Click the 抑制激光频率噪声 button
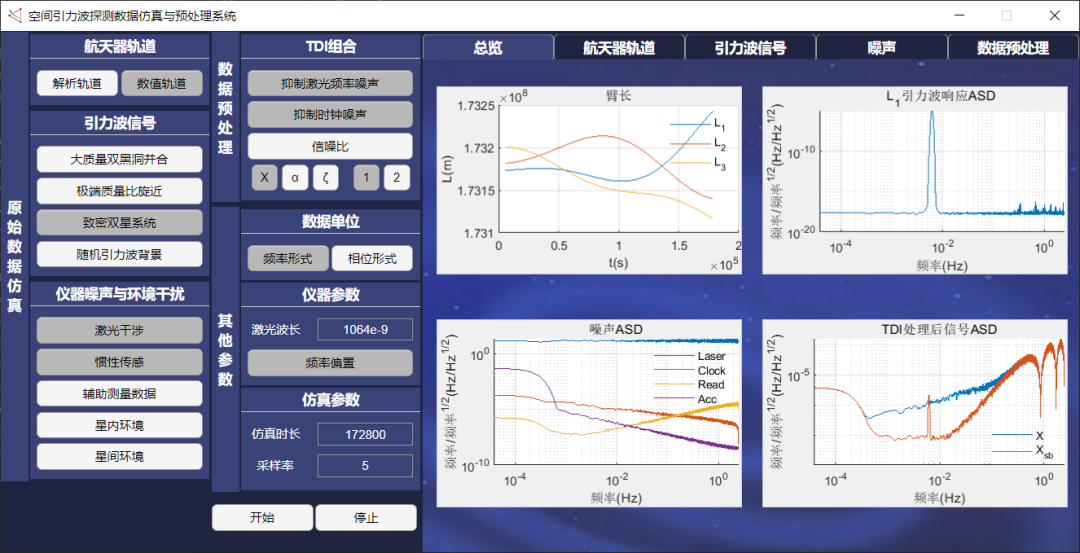This screenshot has height=553, width=1080. tap(330, 83)
